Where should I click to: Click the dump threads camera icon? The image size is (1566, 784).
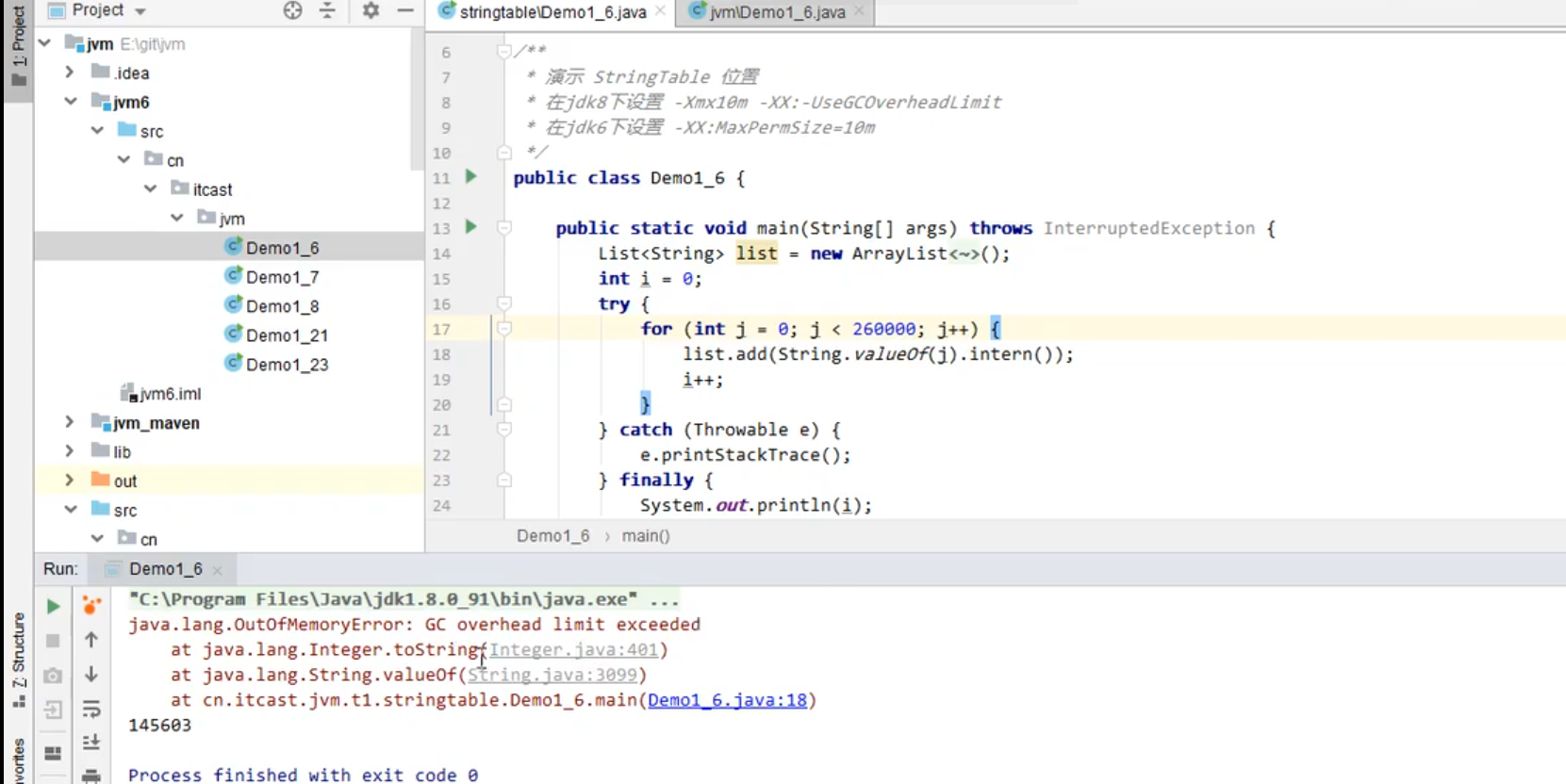coord(53,676)
